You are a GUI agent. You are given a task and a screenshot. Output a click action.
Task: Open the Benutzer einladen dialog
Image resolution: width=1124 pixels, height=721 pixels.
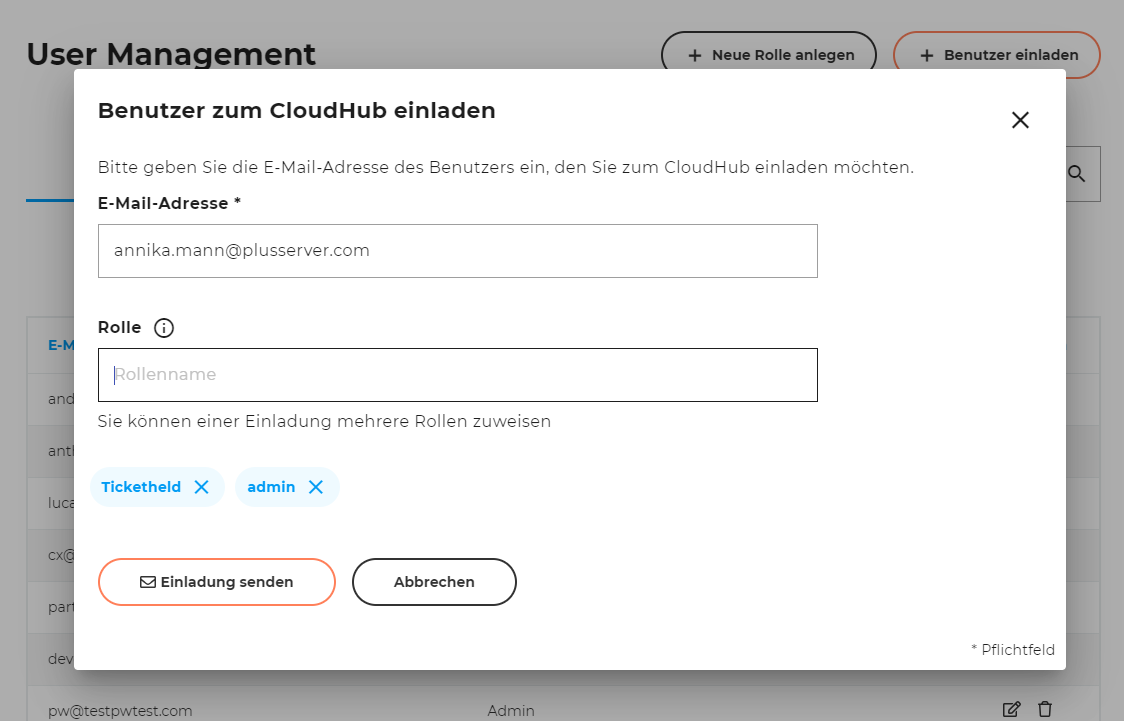tap(996, 55)
